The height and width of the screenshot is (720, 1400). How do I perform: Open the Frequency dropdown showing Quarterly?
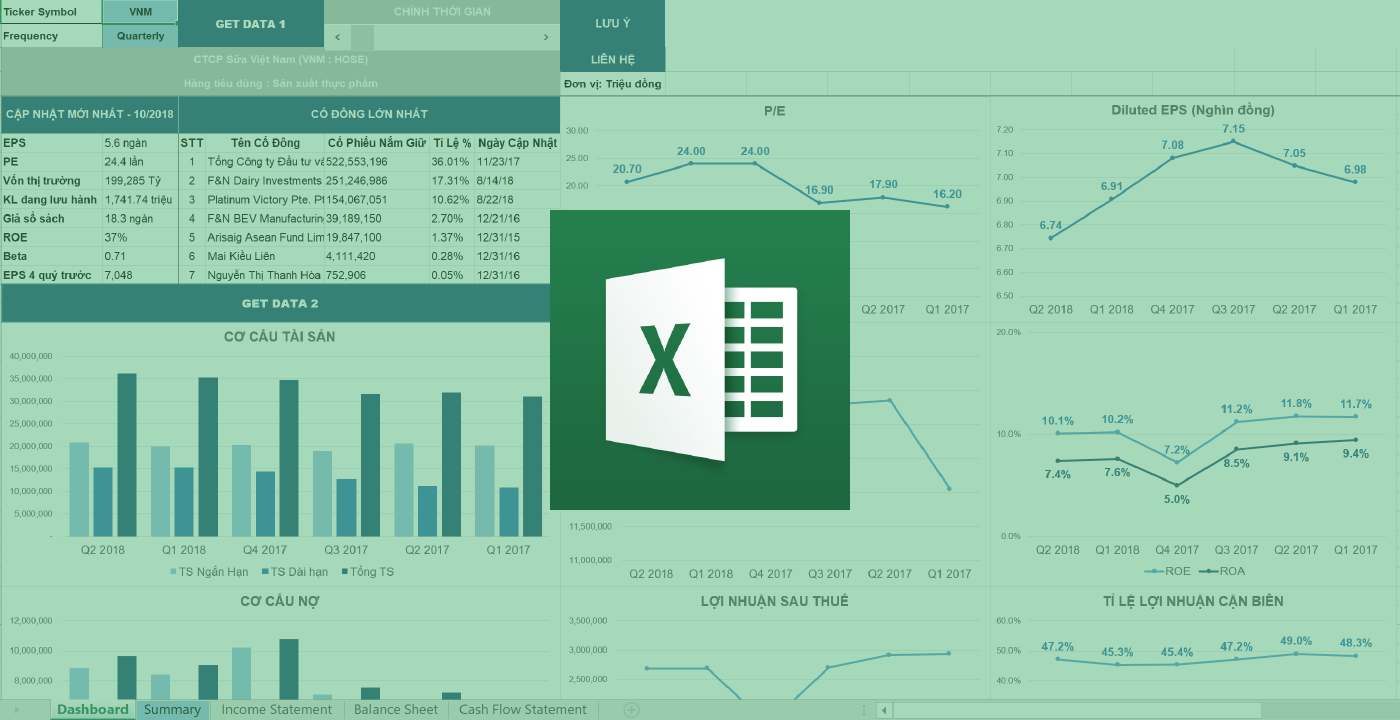[140, 35]
